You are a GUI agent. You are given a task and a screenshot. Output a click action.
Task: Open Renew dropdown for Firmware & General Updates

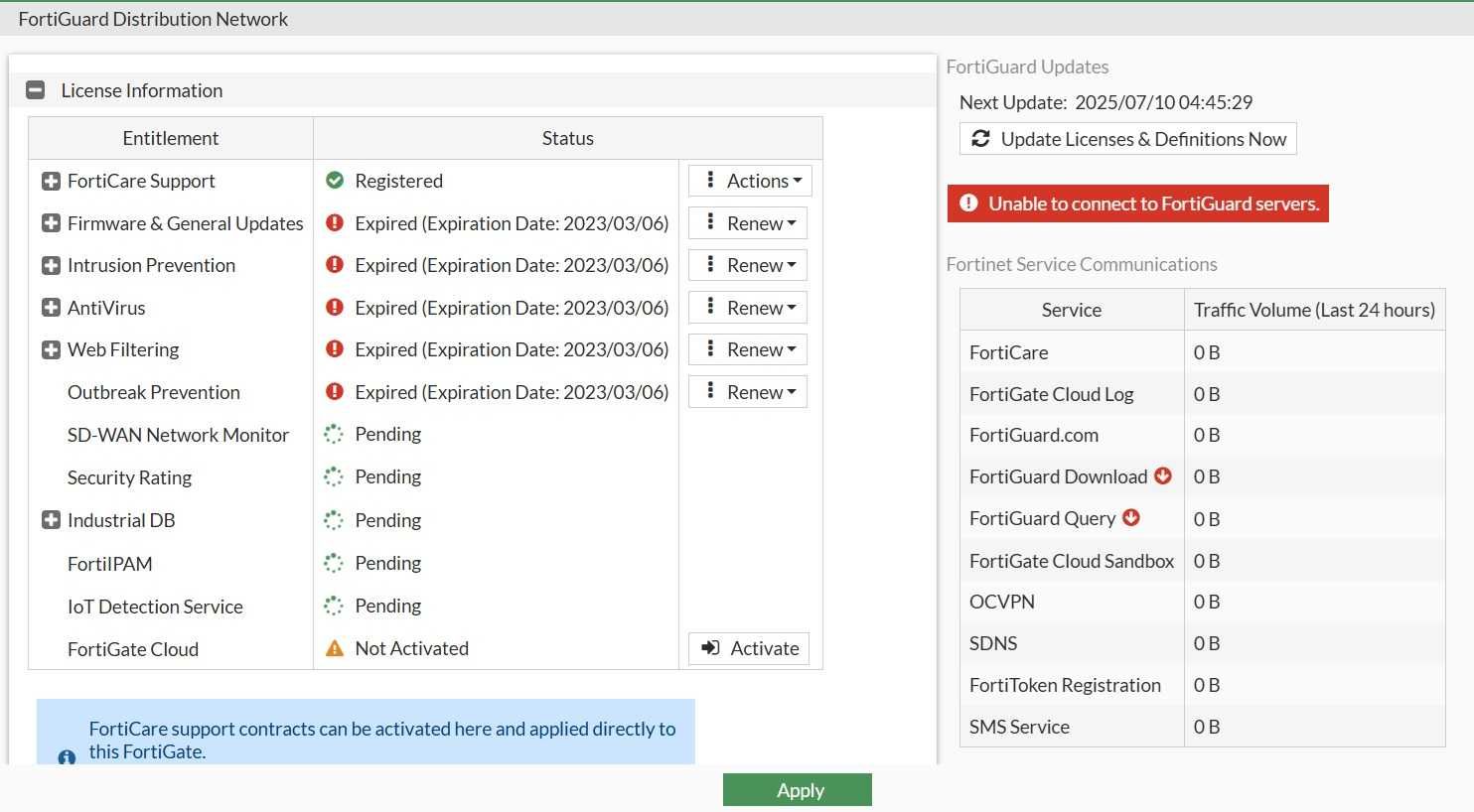(748, 223)
